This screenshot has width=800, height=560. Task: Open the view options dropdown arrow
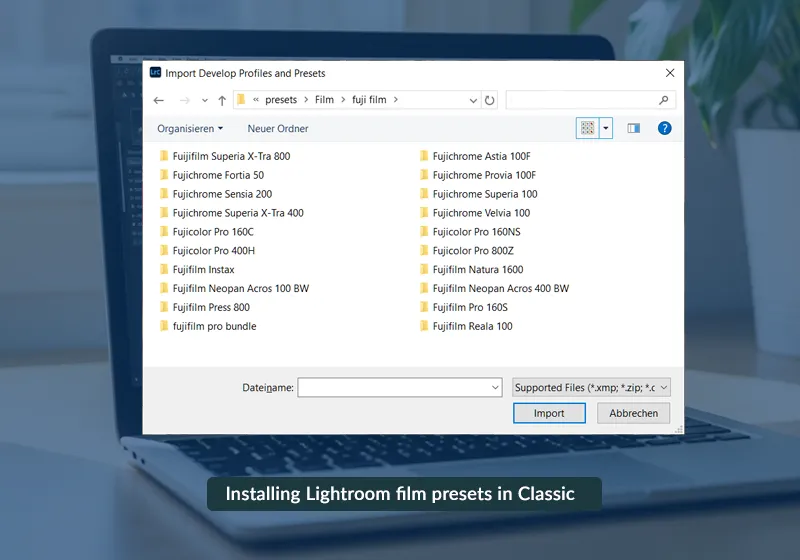606,128
